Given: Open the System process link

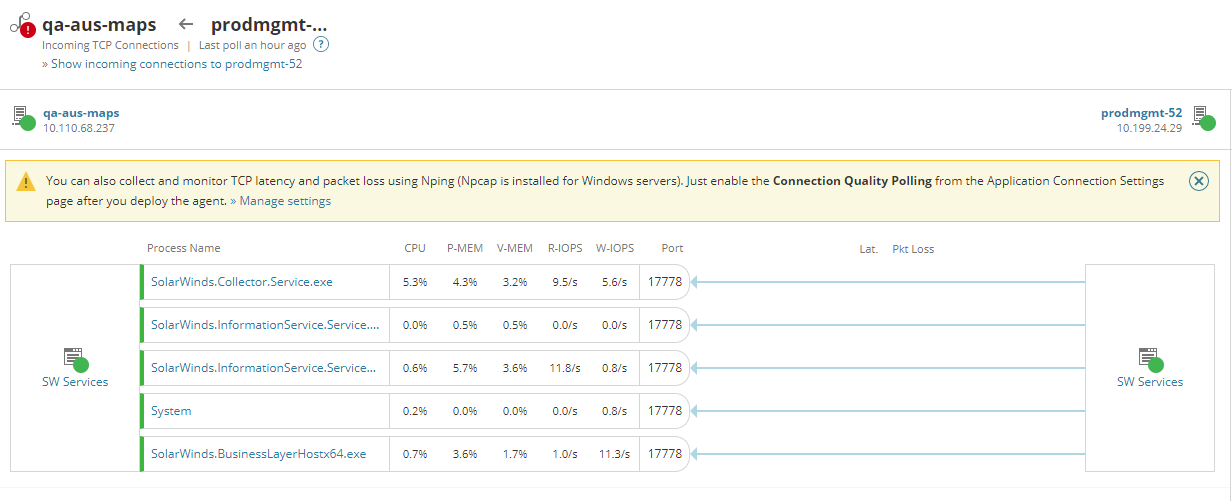Looking at the screenshot, I should pyautogui.click(x=171, y=411).
